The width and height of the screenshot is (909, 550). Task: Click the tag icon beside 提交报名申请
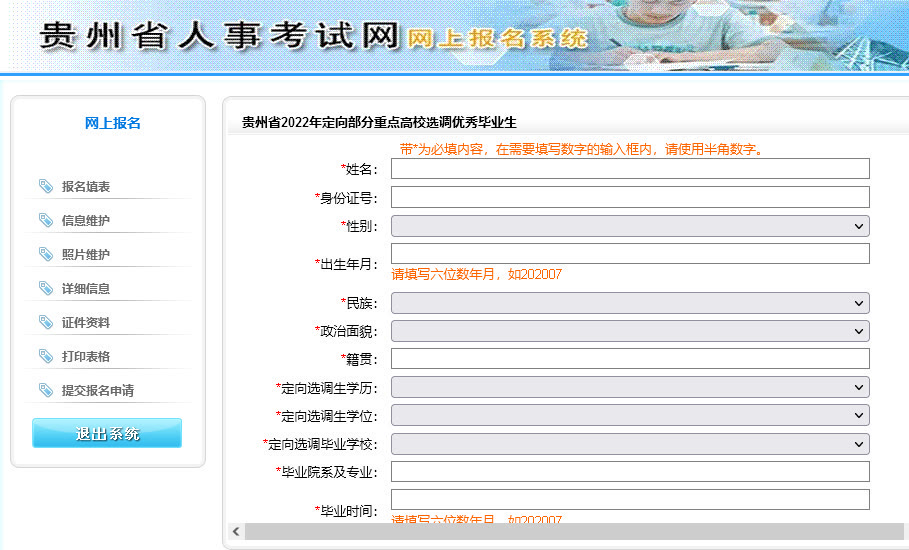[x=46, y=390]
